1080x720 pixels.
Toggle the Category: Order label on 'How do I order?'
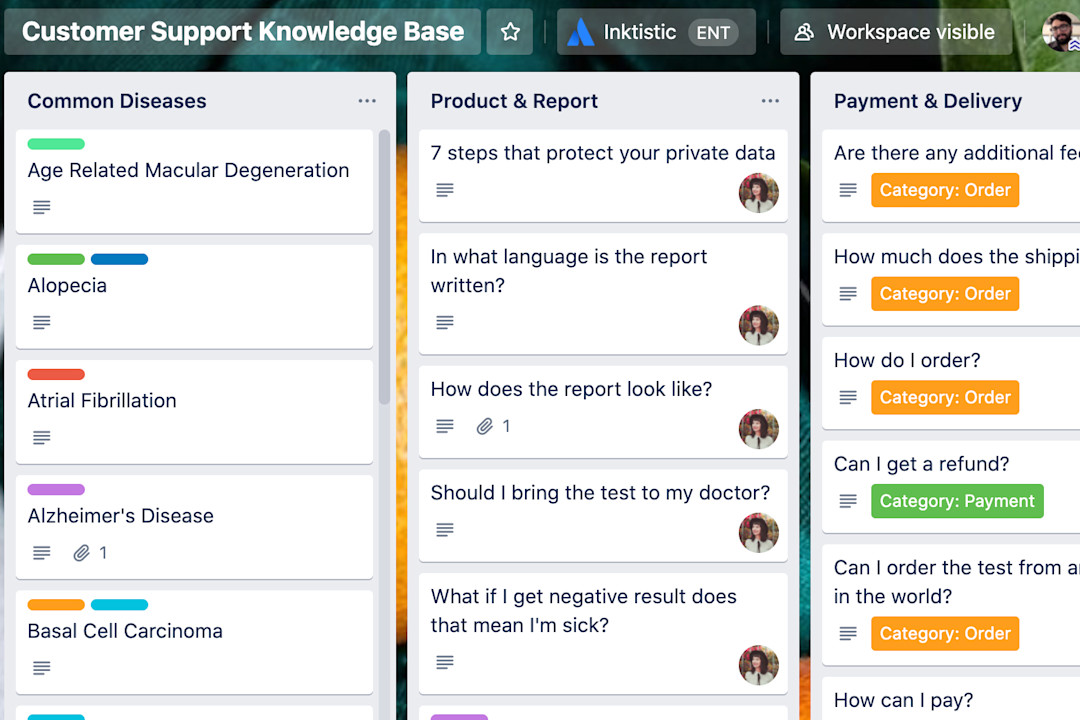coord(944,397)
